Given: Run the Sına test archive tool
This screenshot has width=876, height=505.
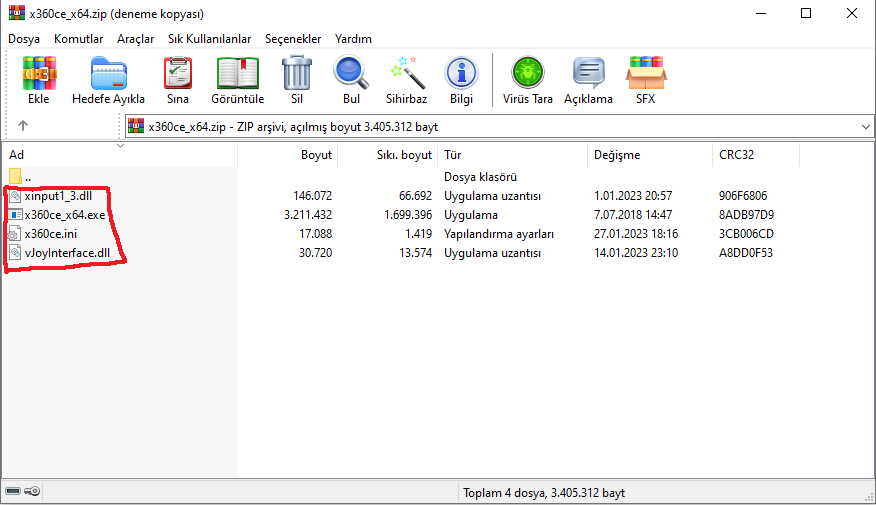Looking at the screenshot, I should (x=178, y=73).
